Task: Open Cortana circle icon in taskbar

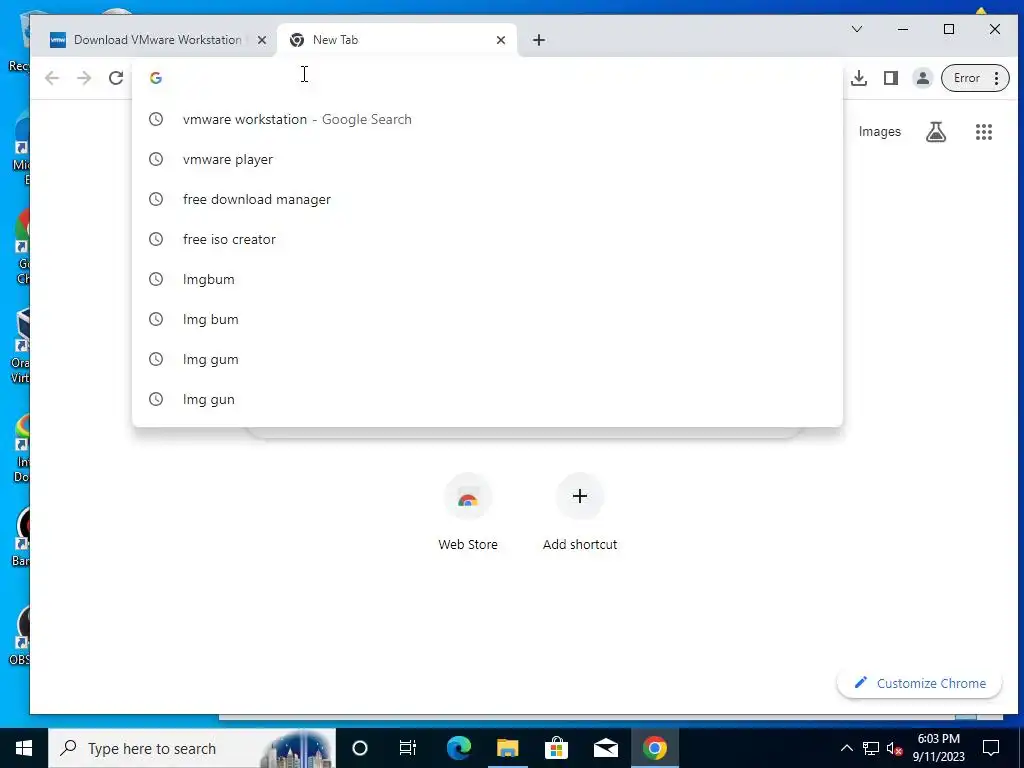Action: (x=360, y=748)
